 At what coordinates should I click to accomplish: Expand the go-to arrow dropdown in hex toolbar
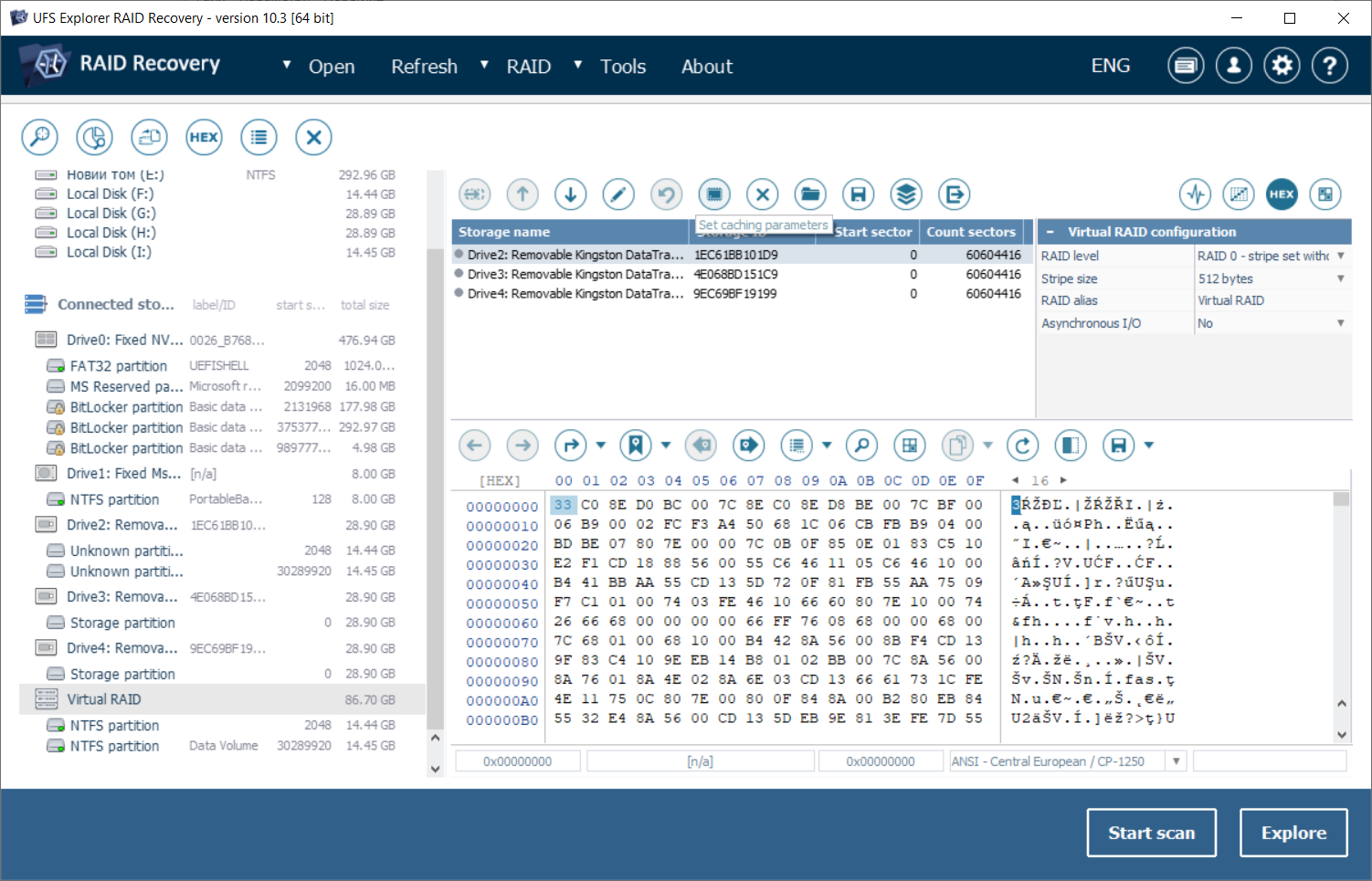point(600,446)
